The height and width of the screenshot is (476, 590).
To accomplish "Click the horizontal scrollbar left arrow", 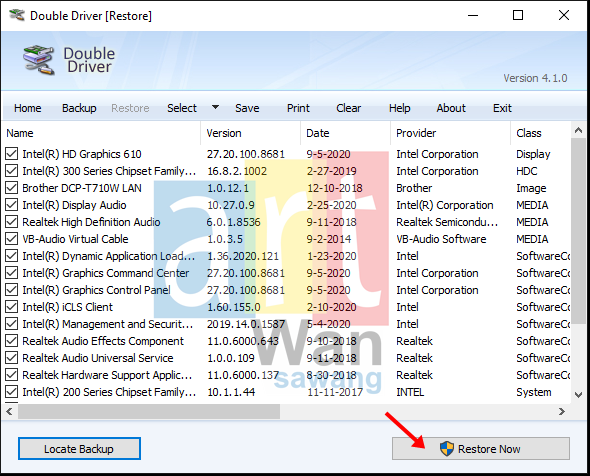I will (10, 412).
